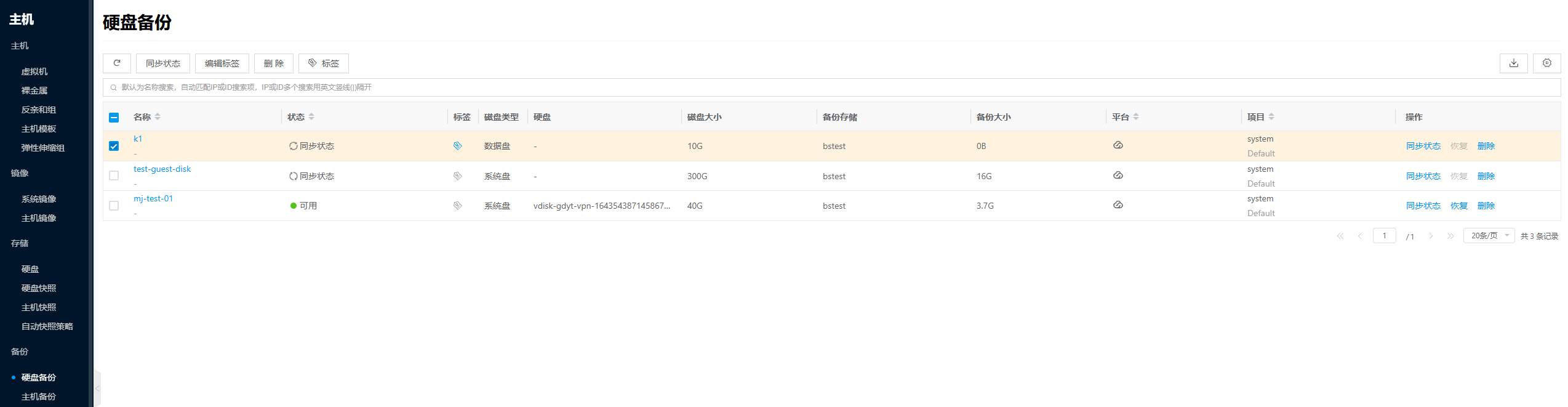Open the k1 backup link

tap(138, 139)
